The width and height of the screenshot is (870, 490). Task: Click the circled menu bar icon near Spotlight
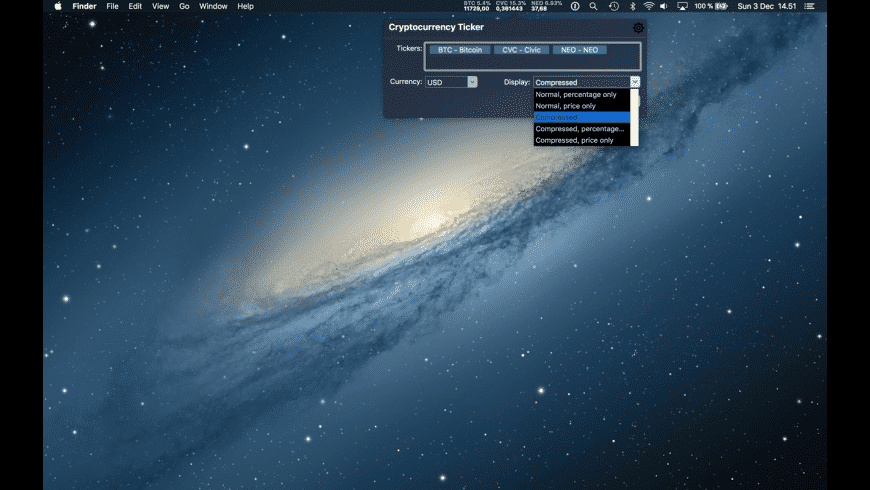[x=575, y=6]
